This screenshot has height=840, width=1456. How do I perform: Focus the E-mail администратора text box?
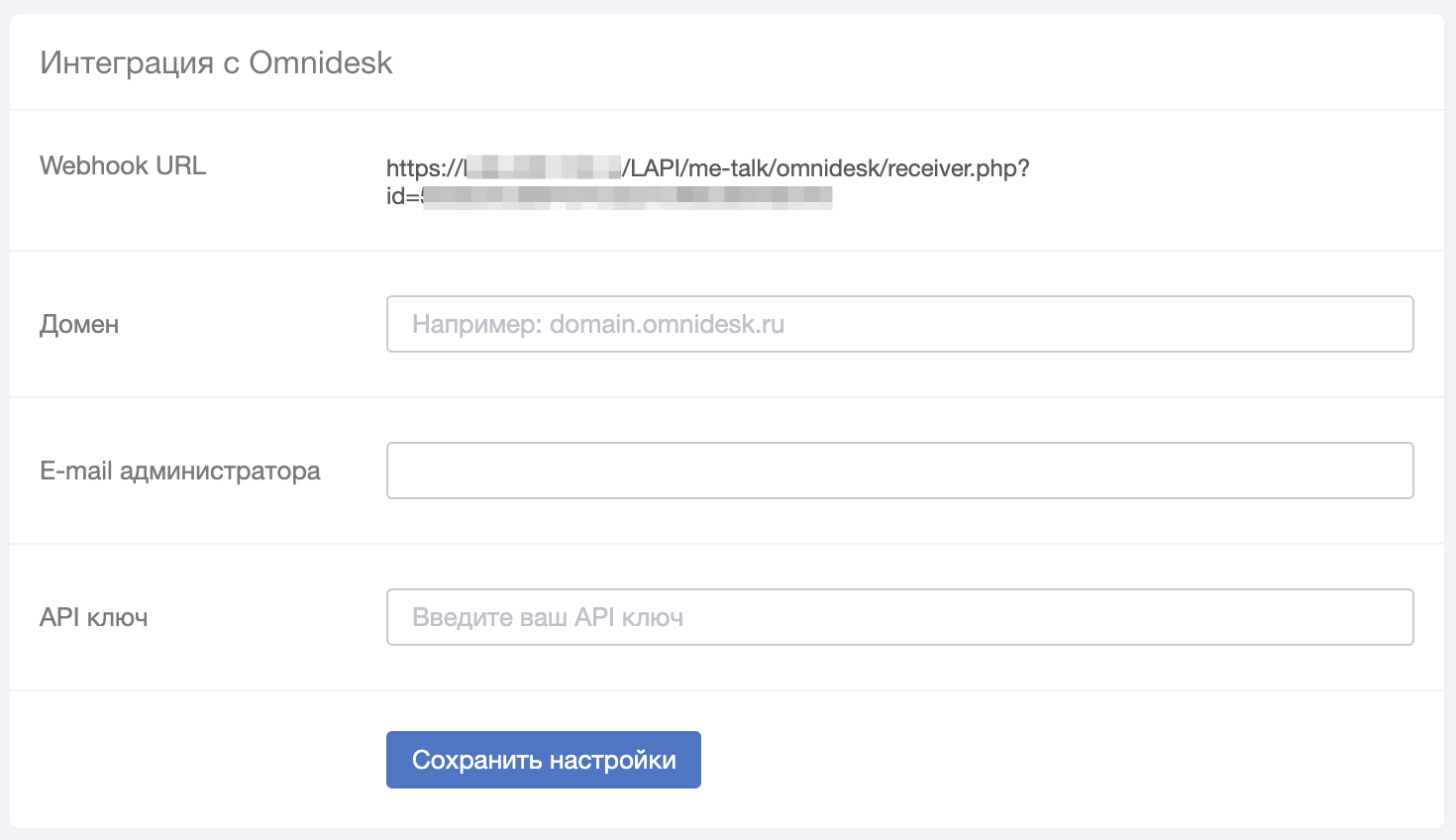tap(899, 471)
